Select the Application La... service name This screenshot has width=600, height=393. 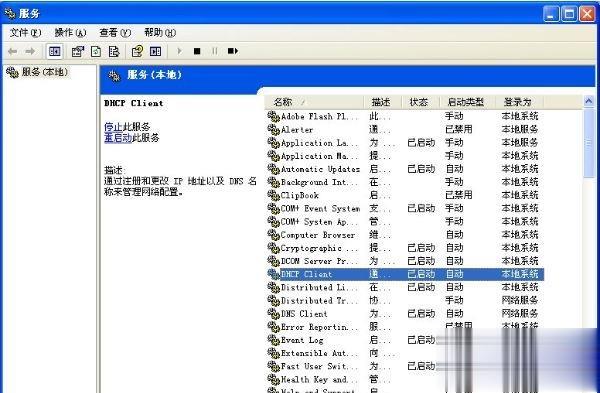[319, 143]
